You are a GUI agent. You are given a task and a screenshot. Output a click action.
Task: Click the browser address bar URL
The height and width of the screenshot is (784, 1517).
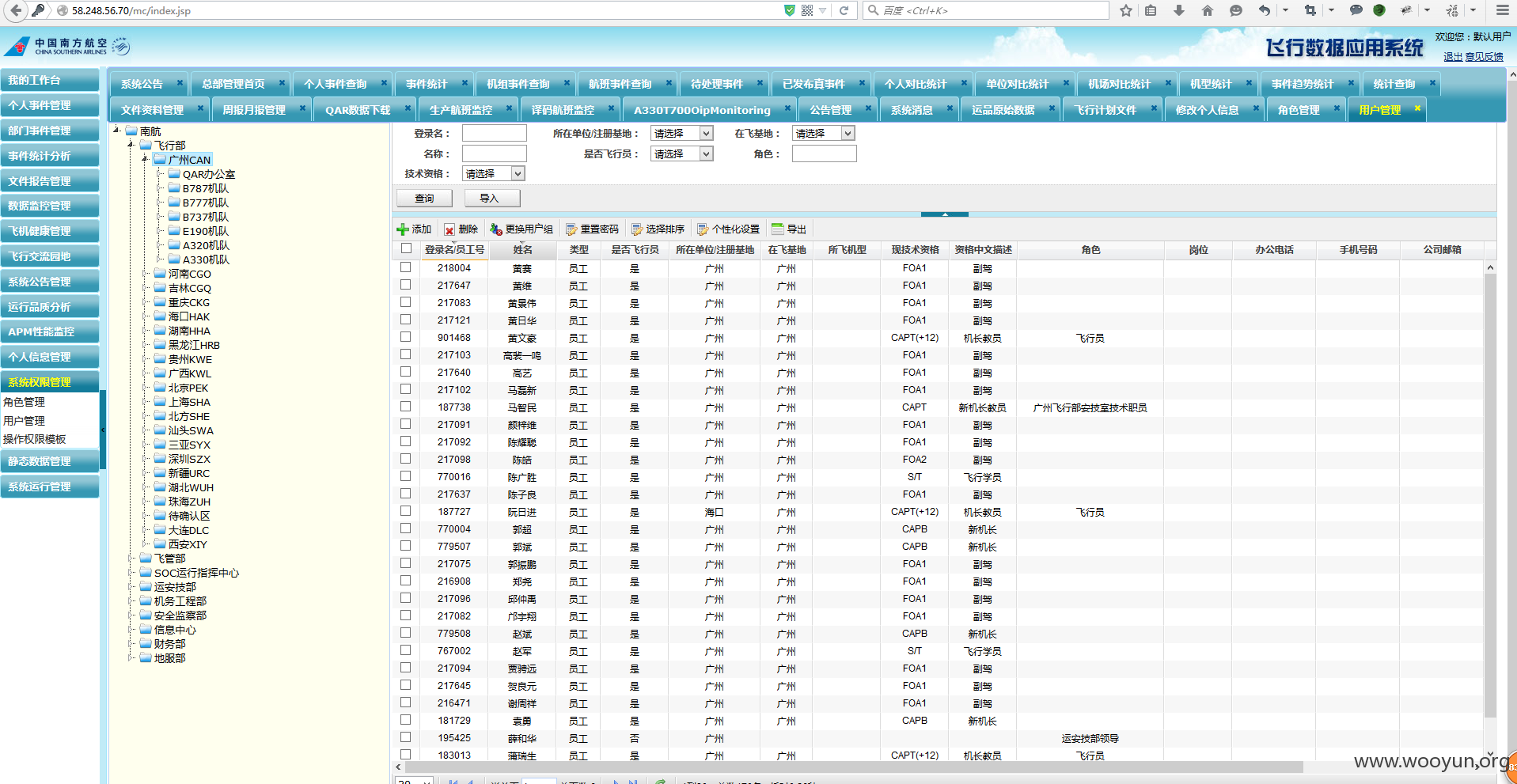coord(131,10)
